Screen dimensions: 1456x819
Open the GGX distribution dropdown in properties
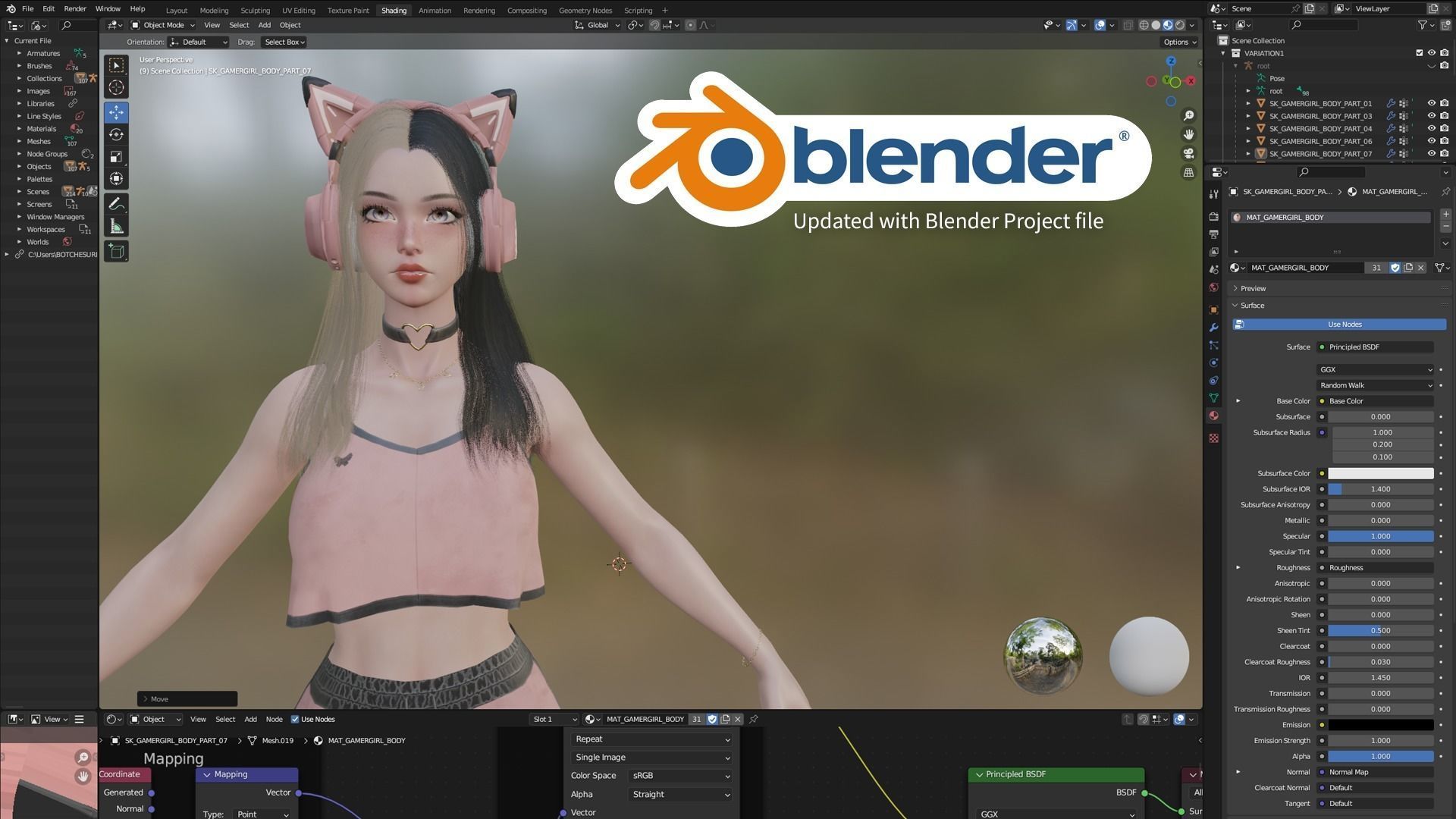click(1376, 369)
